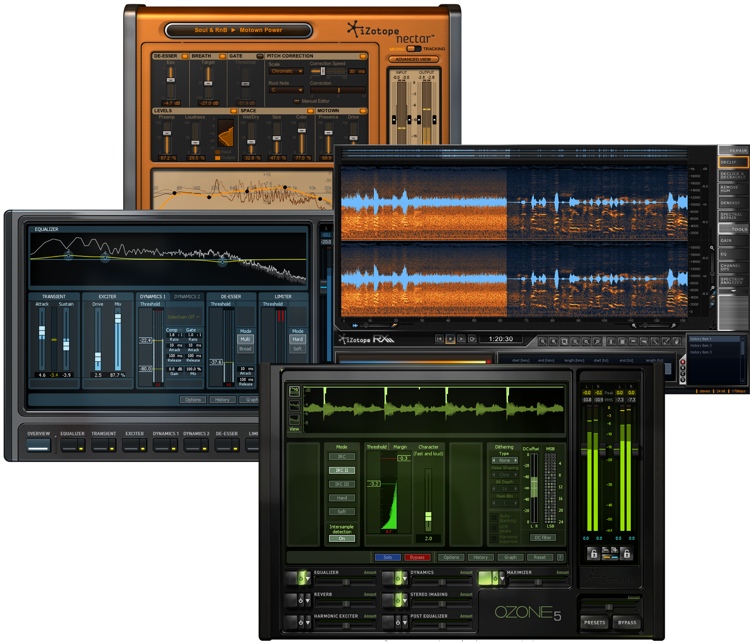The width and height of the screenshot is (750, 644).
Task: Click IRC II mode button in Ozone
Action: pyautogui.click(x=342, y=470)
